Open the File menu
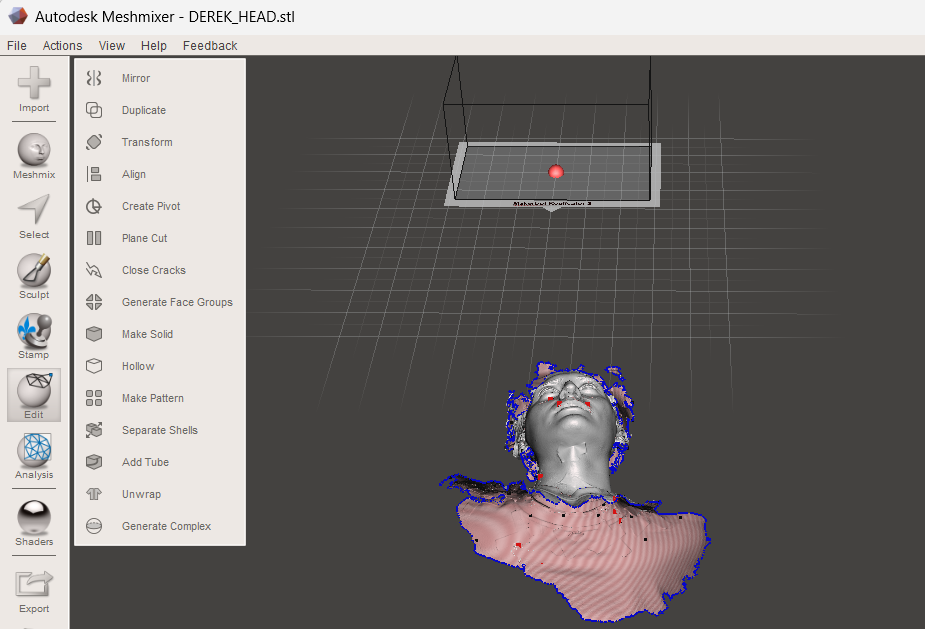The height and width of the screenshot is (629, 925). pos(17,45)
